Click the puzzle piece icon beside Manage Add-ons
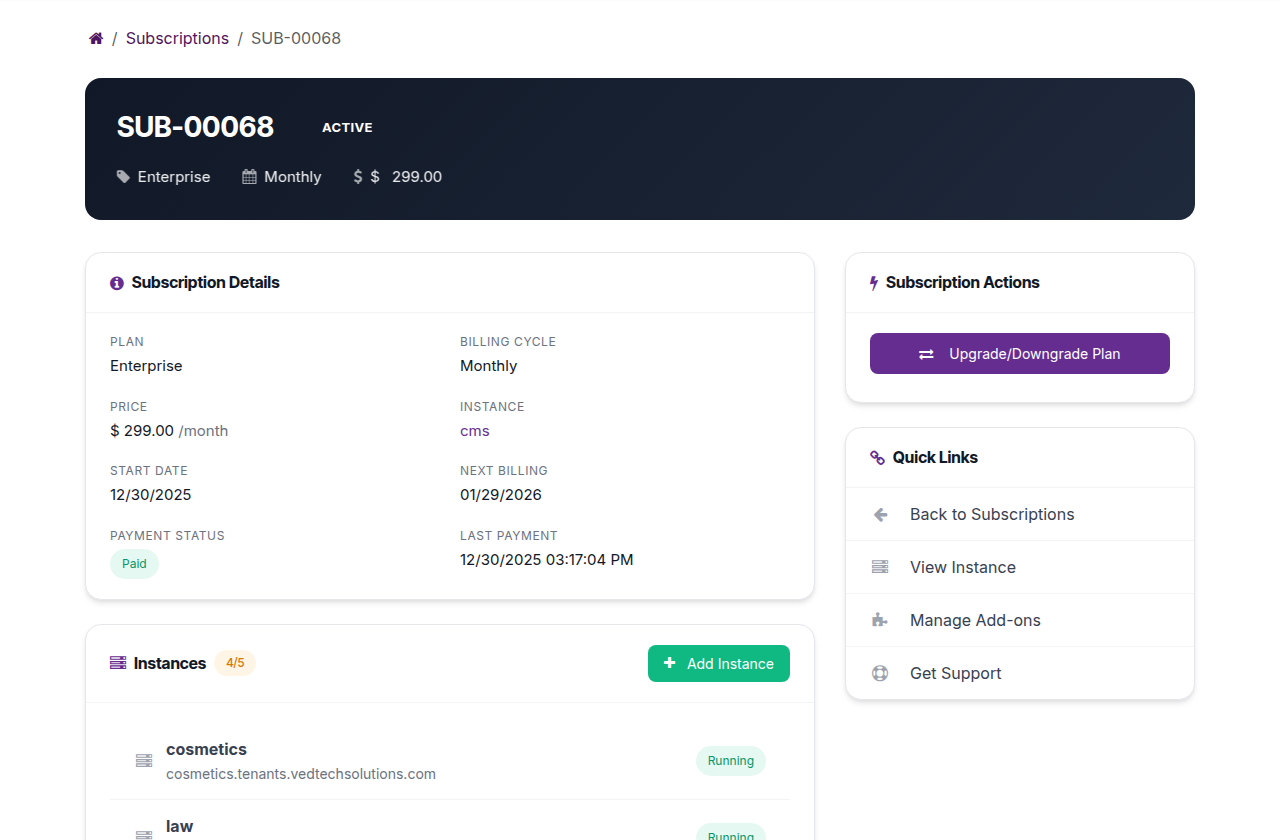Viewport: 1280px width, 840px height. (880, 620)
